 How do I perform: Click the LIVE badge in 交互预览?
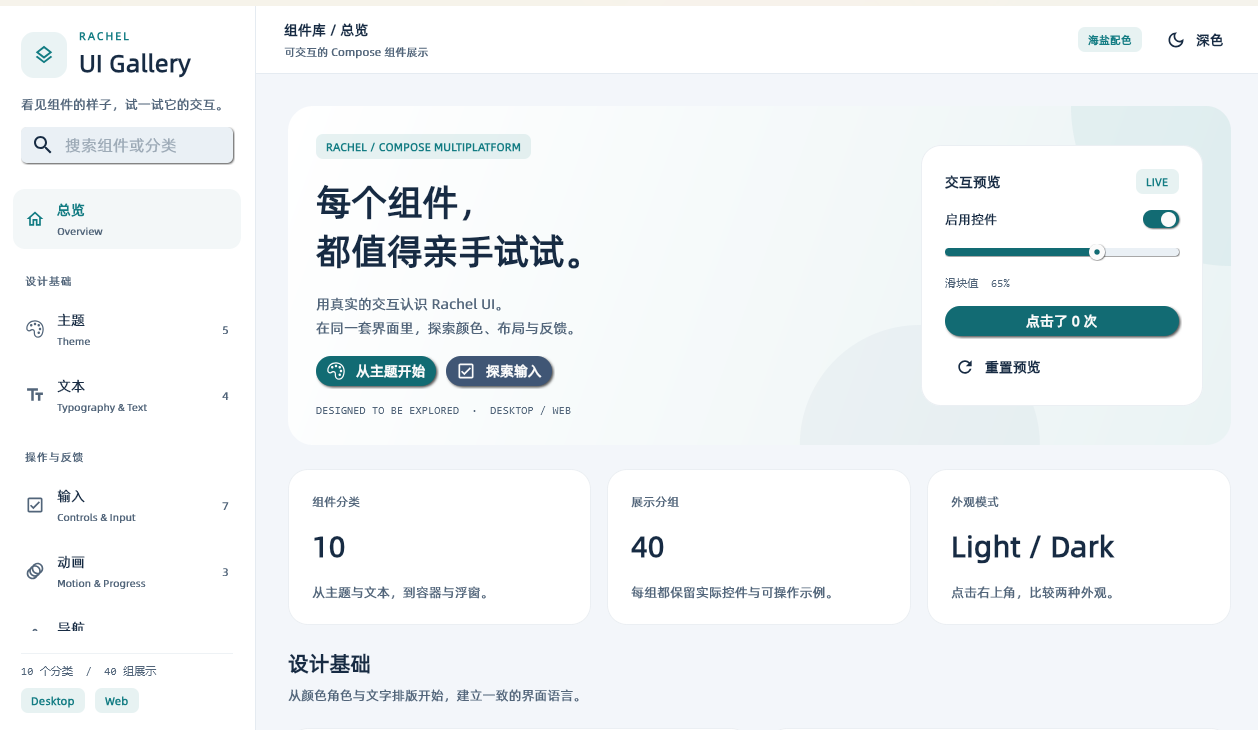(1157, 182)
